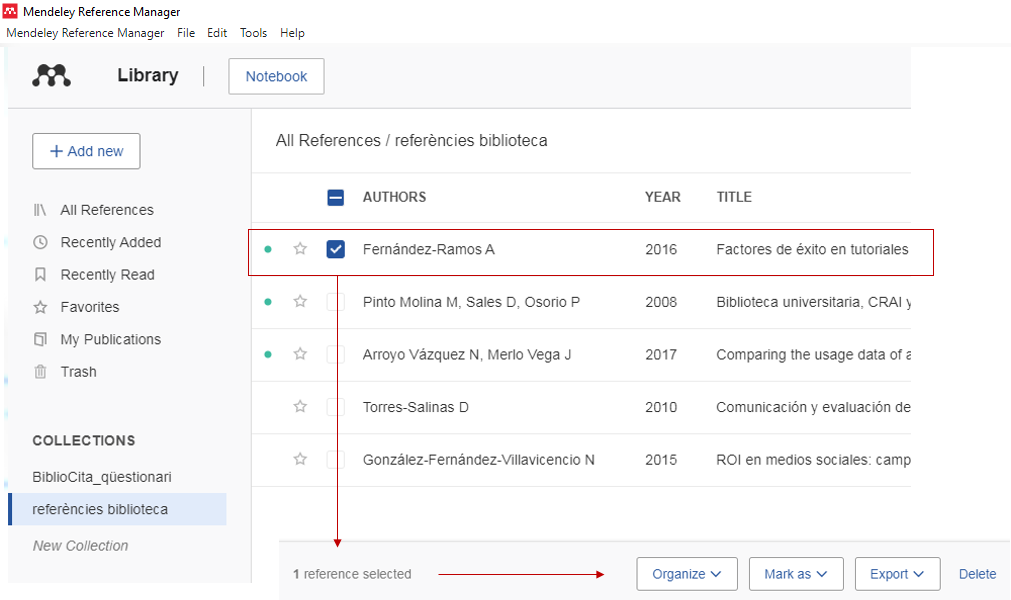Click the Add new button

coord(86,151)
